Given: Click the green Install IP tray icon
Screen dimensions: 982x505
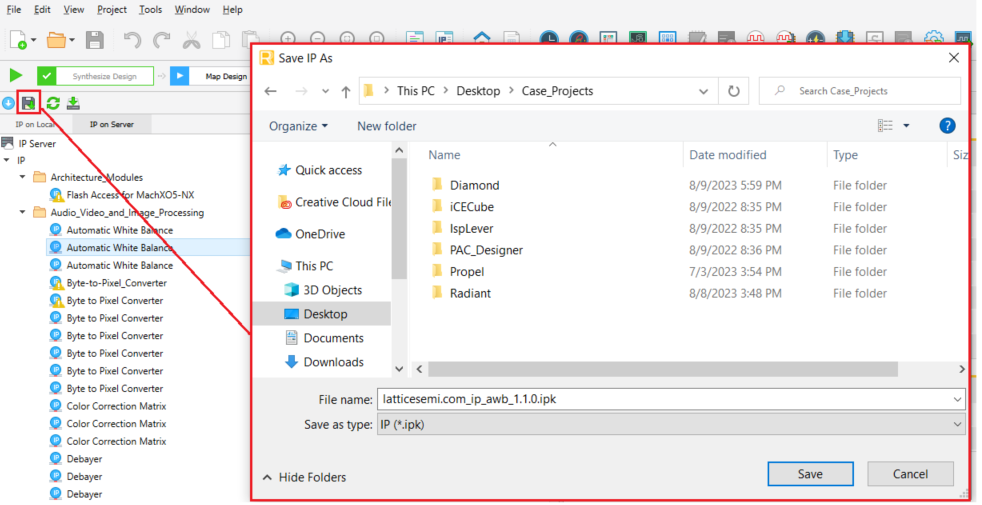Looking at the screenshot, I should click(x=73, y=103).
